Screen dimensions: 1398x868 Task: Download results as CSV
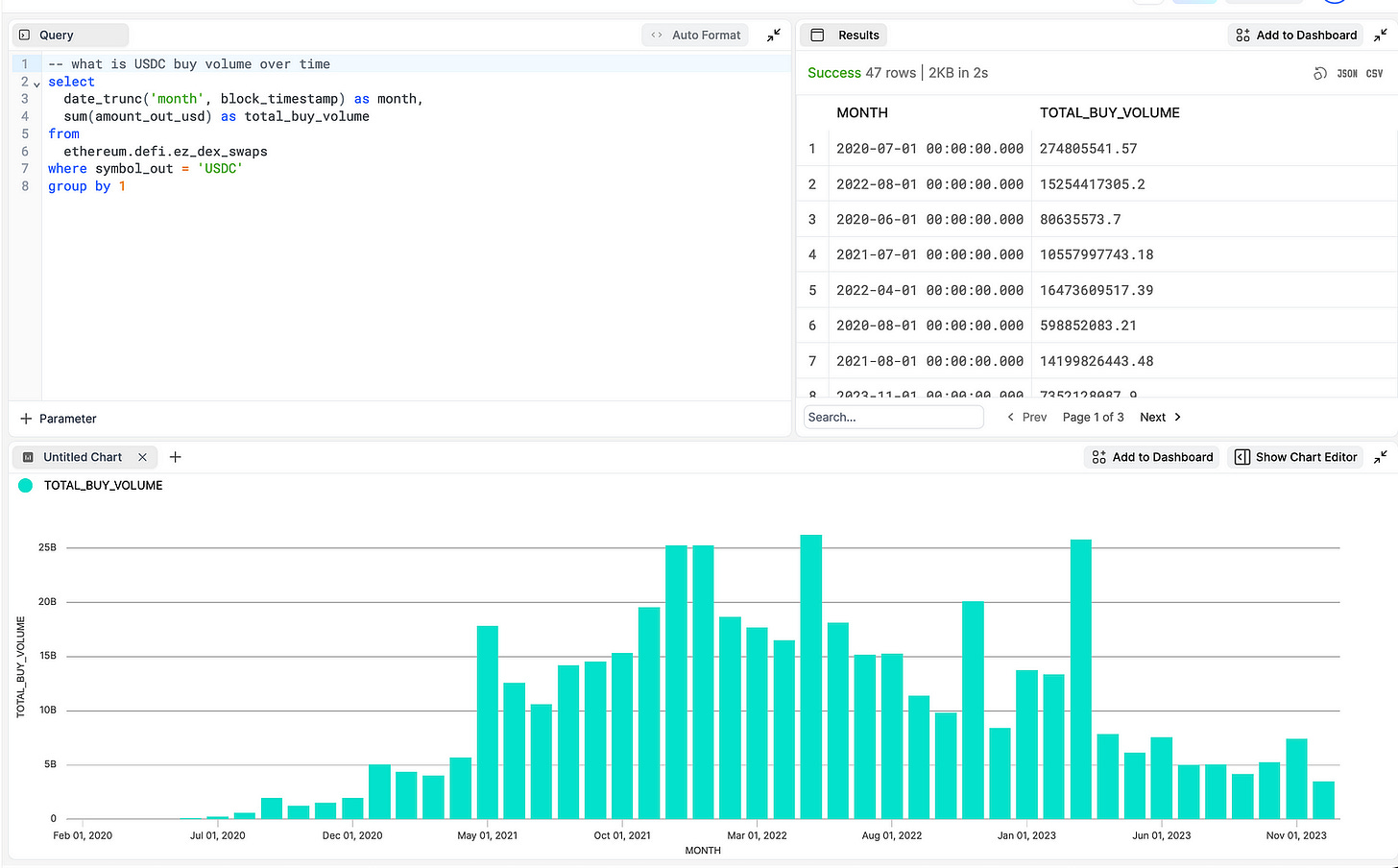[1375, 74]
